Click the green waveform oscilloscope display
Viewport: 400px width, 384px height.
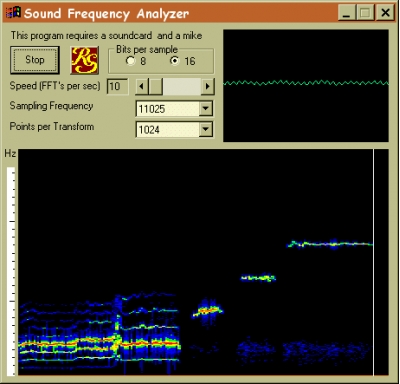(306, 86)
